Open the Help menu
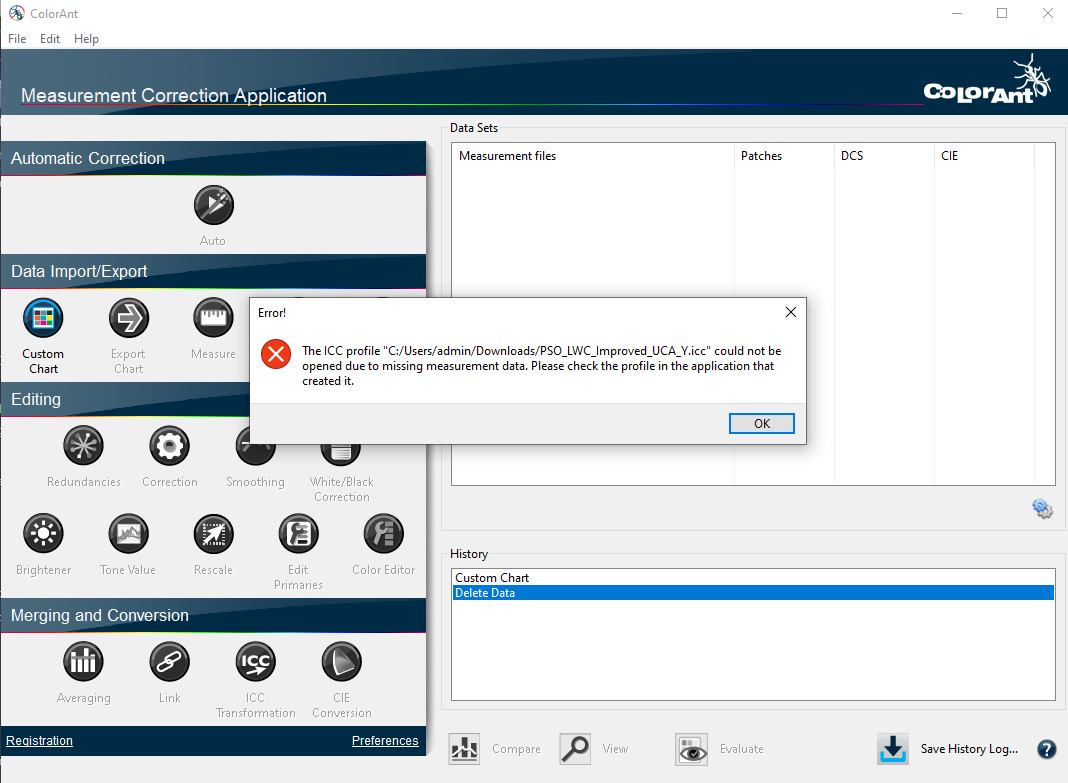The height and width of the screenshot is (783, 1068). (x=87, y=39)
